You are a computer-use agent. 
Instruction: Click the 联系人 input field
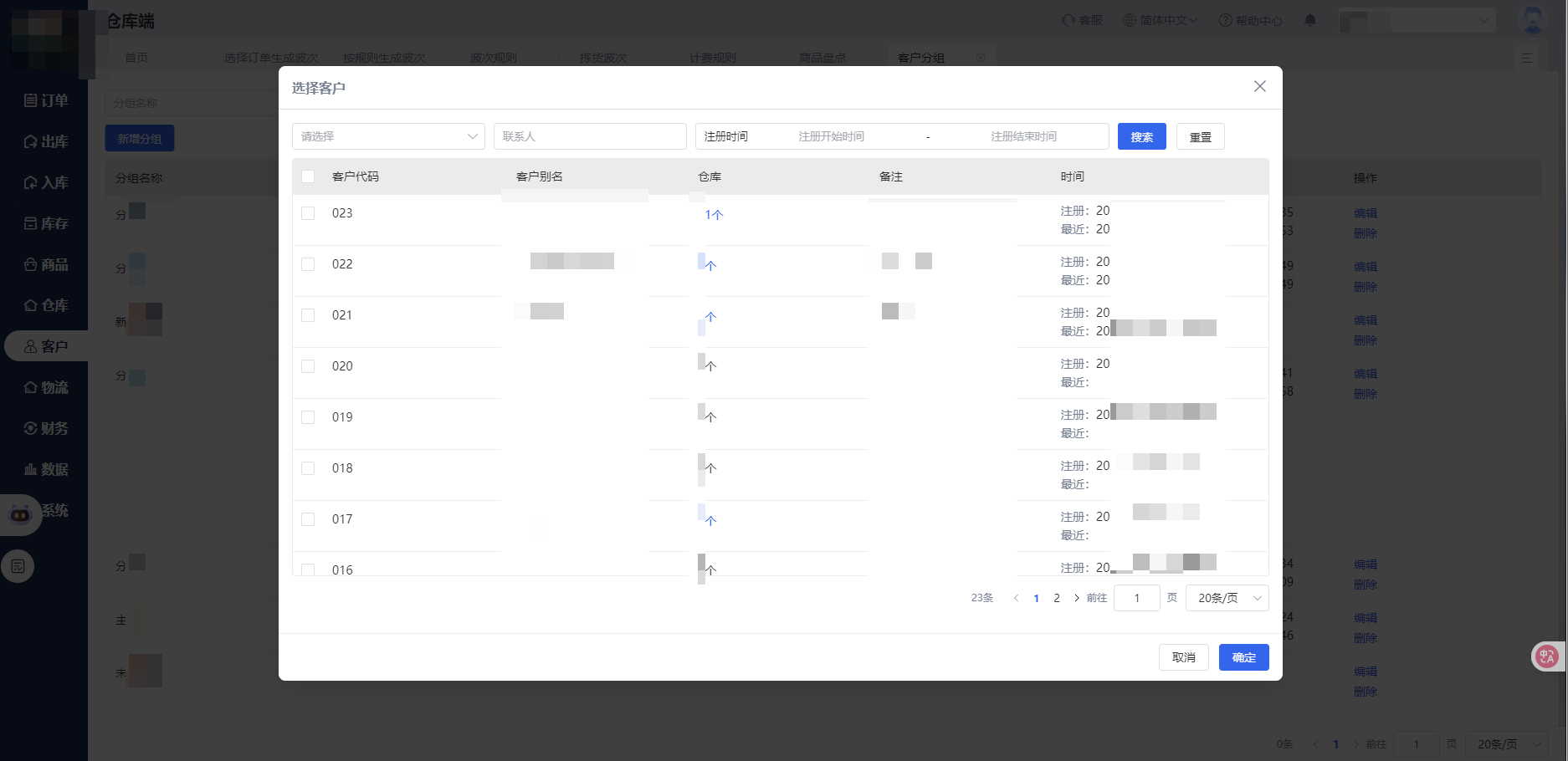pos(590,136)
